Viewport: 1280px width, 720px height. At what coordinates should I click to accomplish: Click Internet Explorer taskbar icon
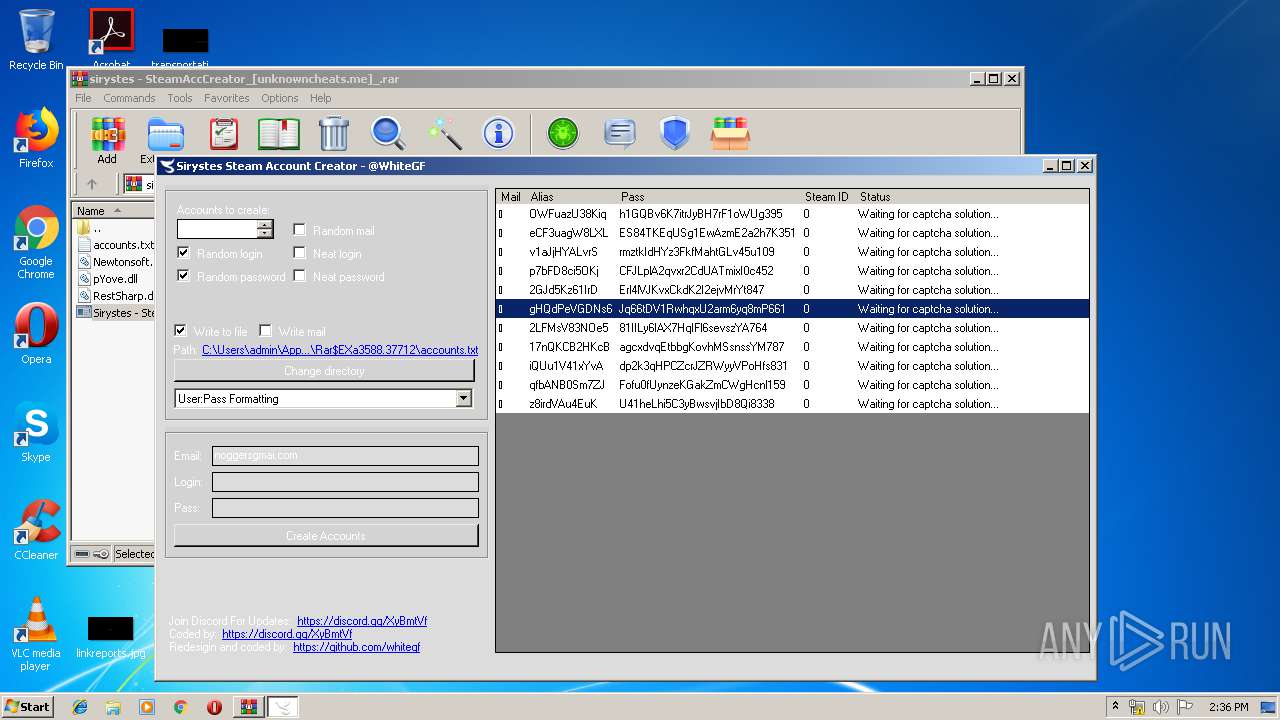point(80,707)
